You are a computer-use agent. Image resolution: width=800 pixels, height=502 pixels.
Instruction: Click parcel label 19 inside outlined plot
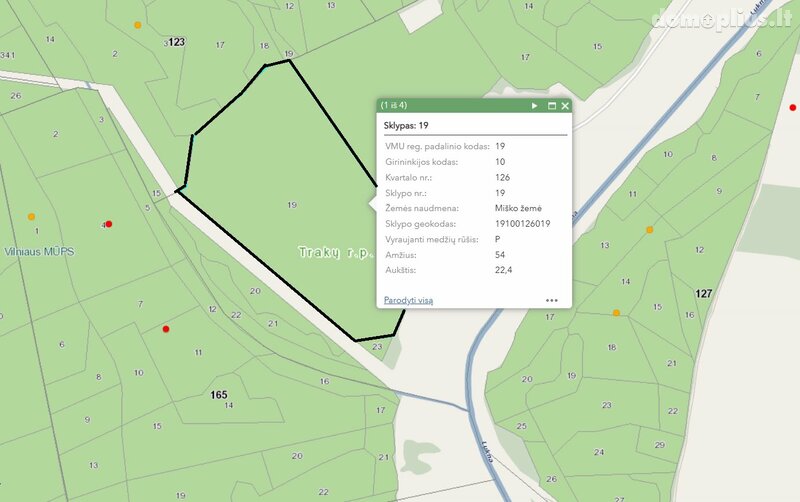click(292, 205)
